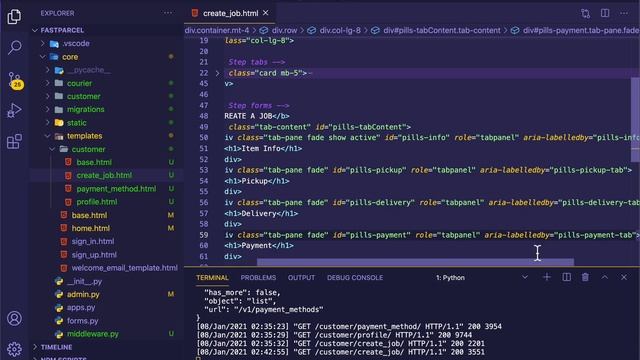Screen dimensions: 640x360
Task: Open sign_in.html file
Action: click(x=93, y=241)
